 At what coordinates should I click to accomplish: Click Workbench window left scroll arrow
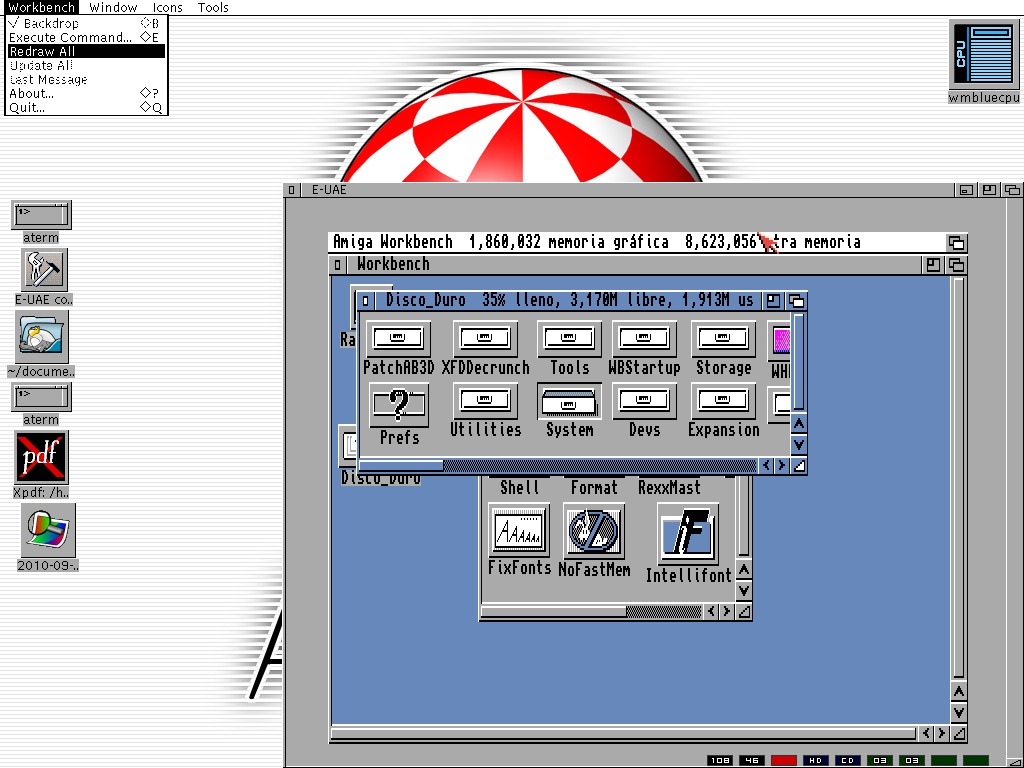tap(926, 733)
